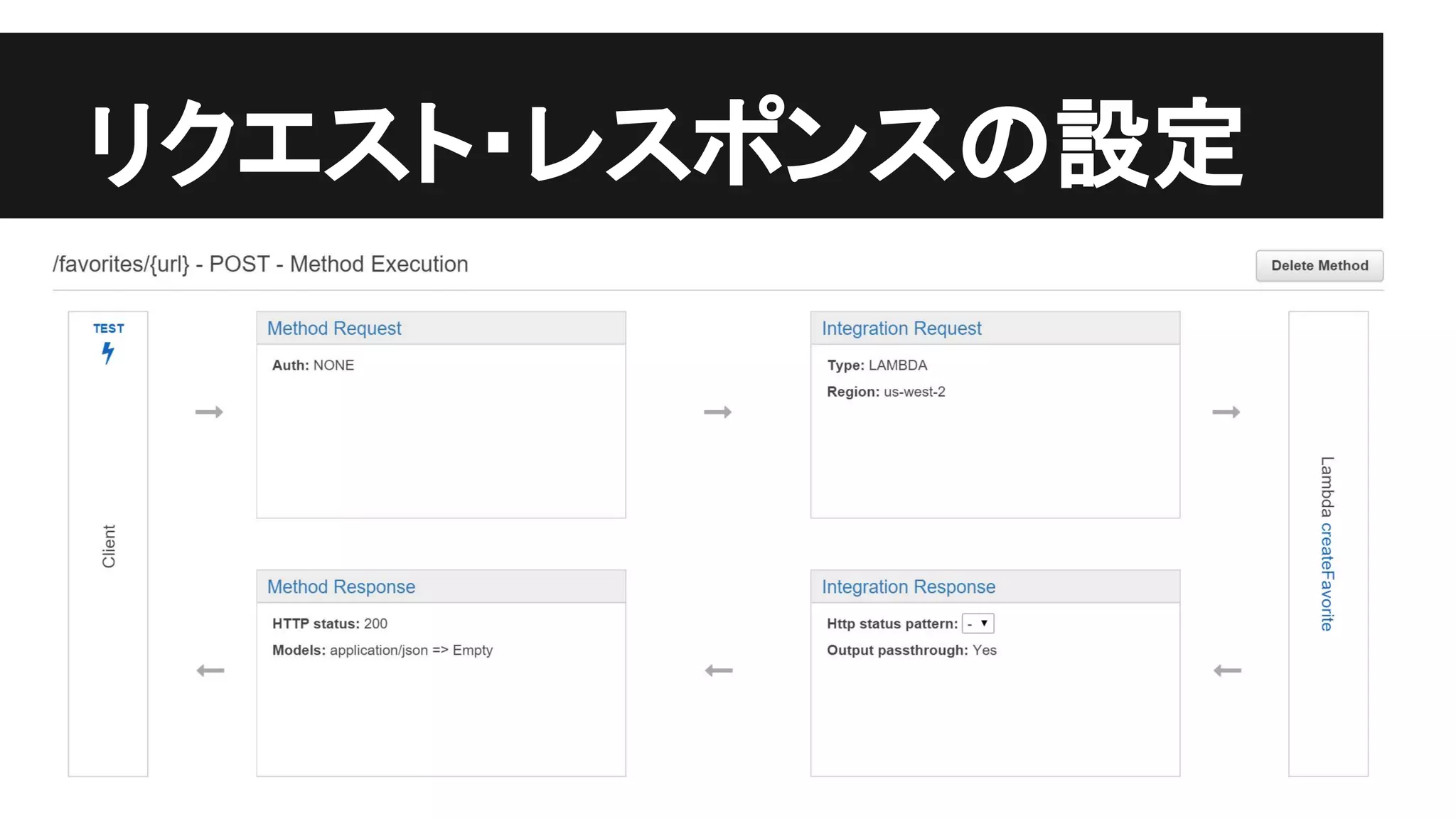Click the Output passthrough Yes value
Screen dimensions: 1456x819
tap(984, 651)
